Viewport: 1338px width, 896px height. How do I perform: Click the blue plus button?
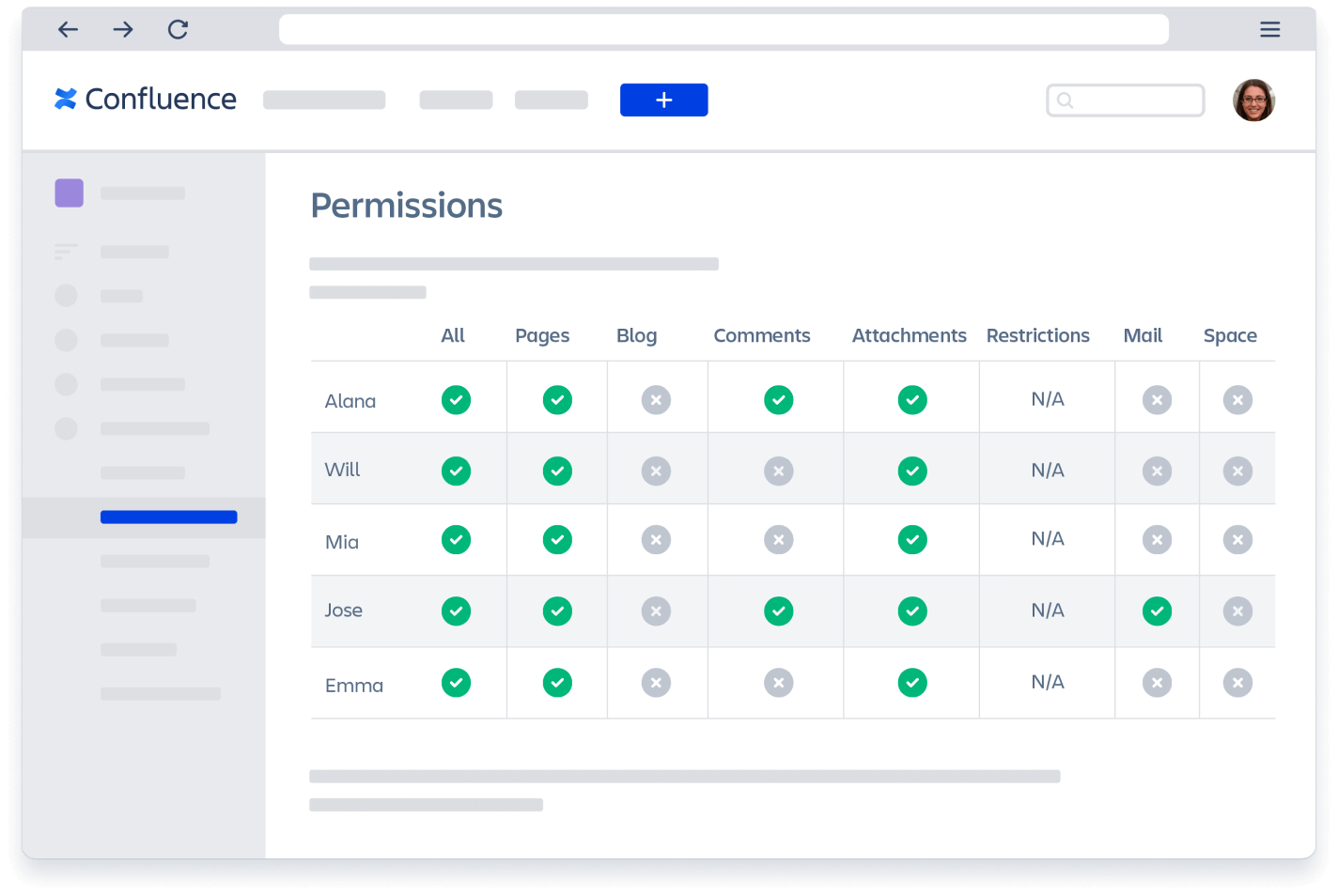pyautogui.click(x=663, y=100)
